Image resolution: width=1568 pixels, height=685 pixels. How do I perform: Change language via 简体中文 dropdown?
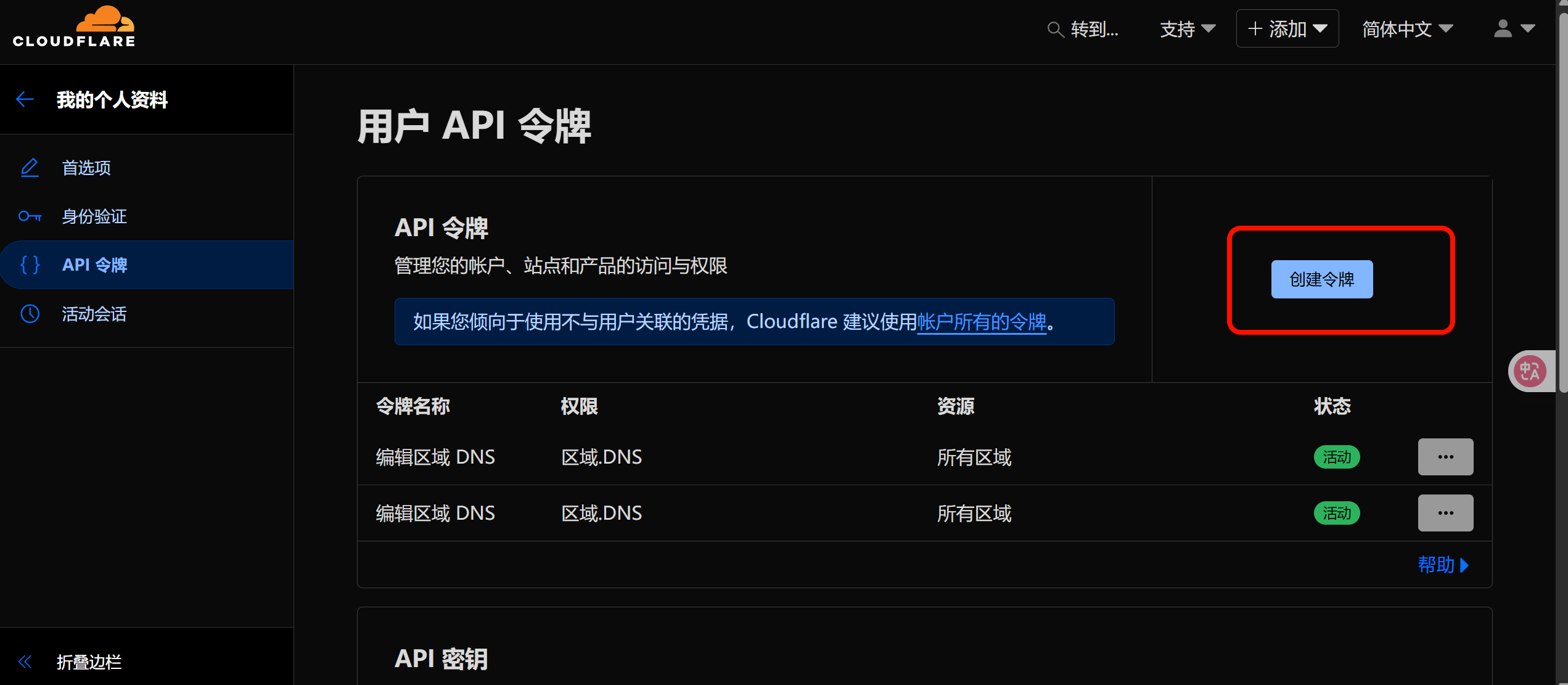click(x=1407, y=29)
